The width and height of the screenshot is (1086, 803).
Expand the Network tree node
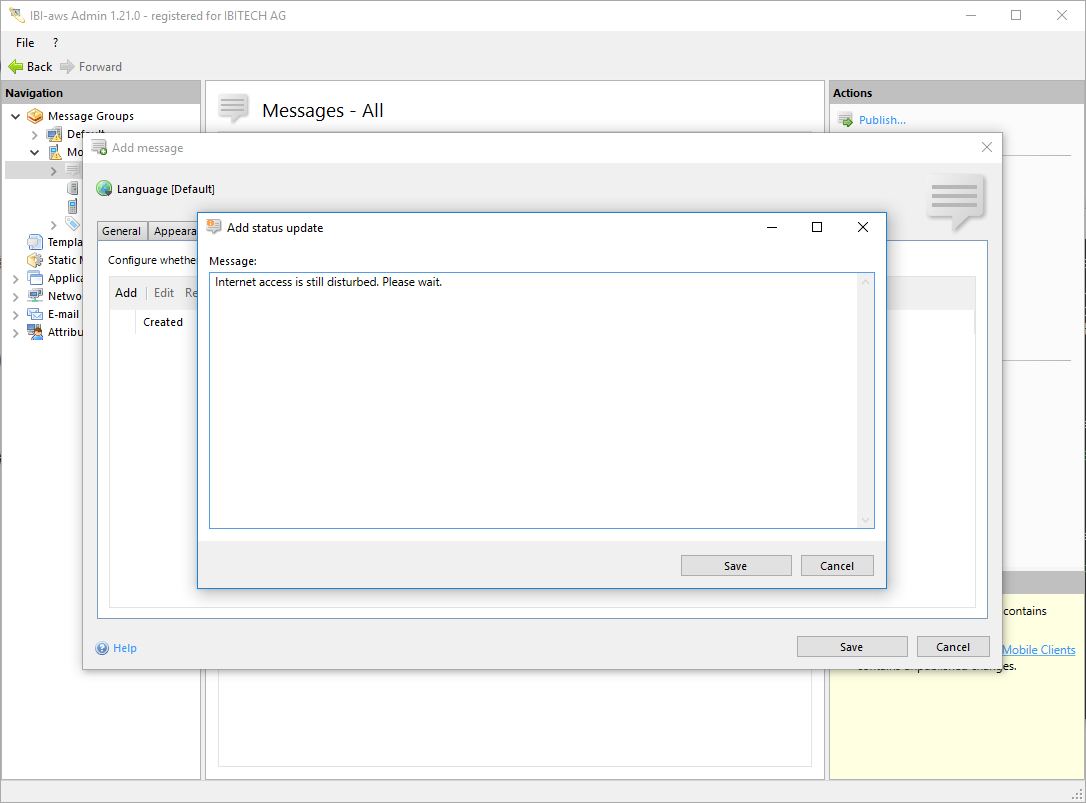click(x=16, y=296)
